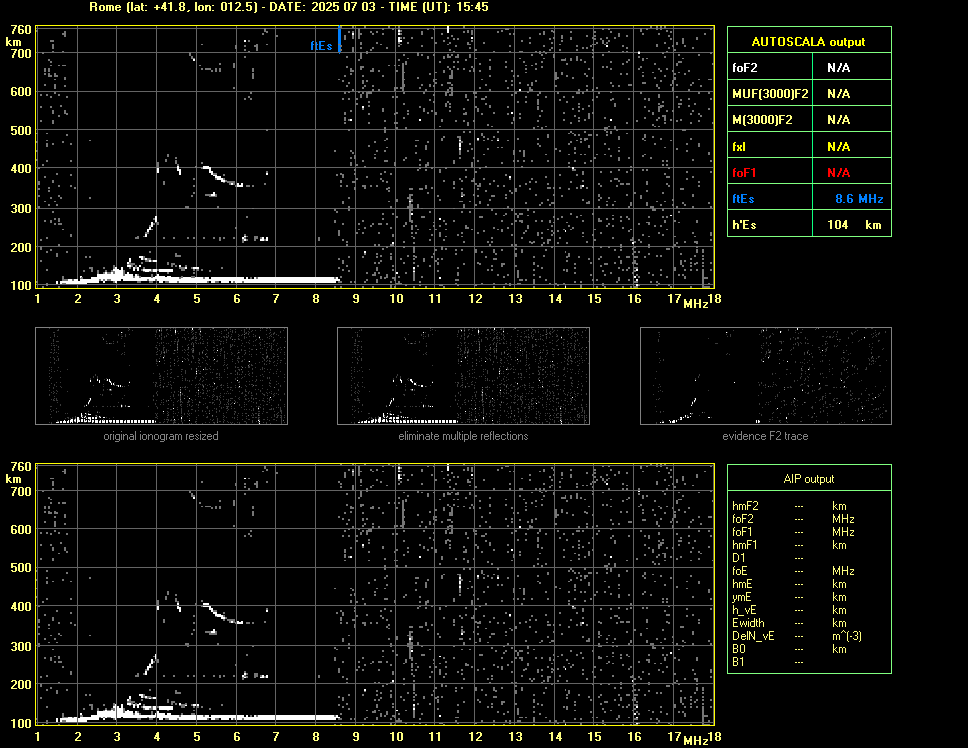968x748 pixels.
Task: Click the 'evidence F2 trace' caption
Action: coord(766,436)
